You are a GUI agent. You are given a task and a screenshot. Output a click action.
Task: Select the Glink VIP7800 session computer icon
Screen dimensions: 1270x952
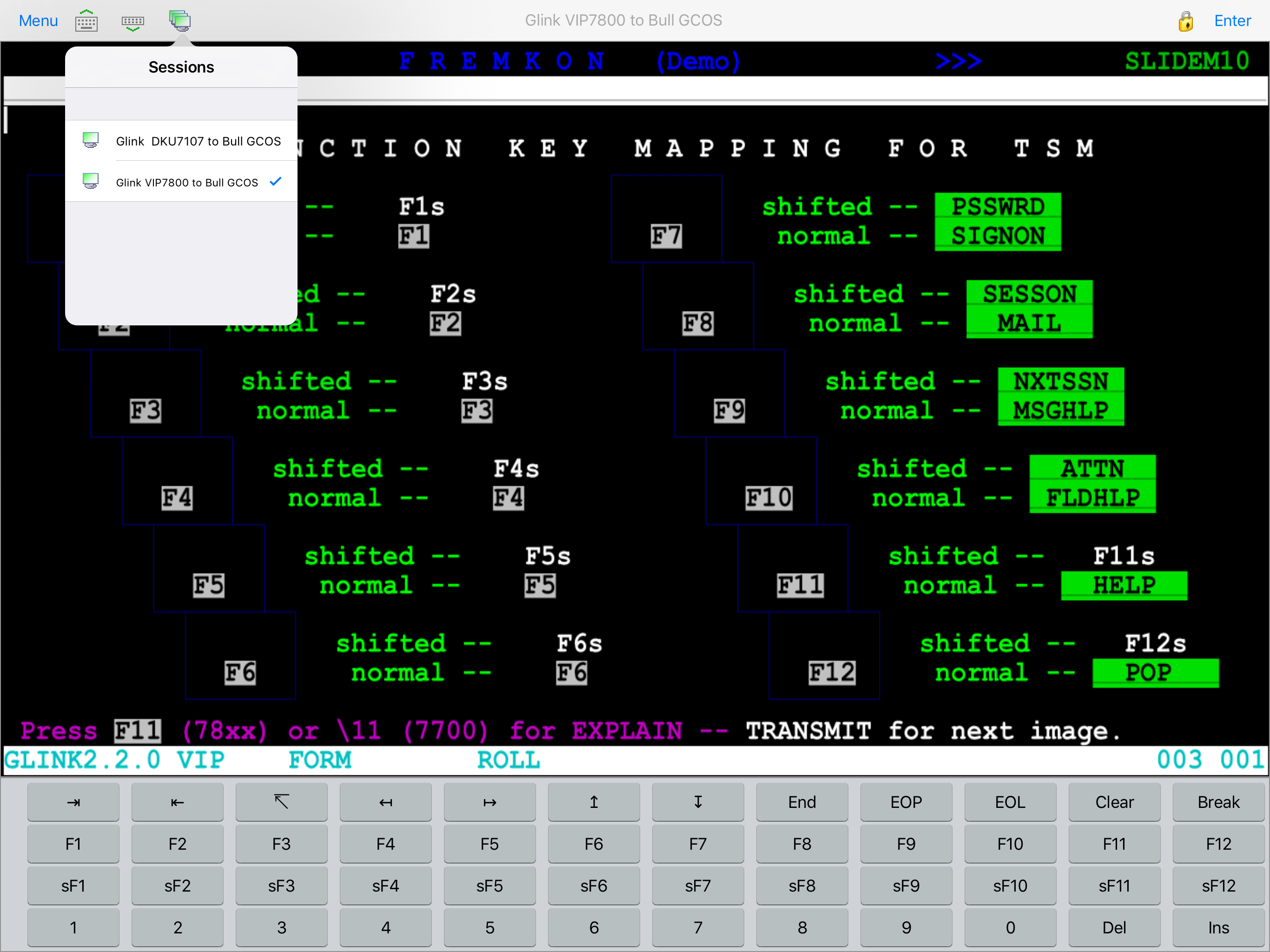pos(91,181)
